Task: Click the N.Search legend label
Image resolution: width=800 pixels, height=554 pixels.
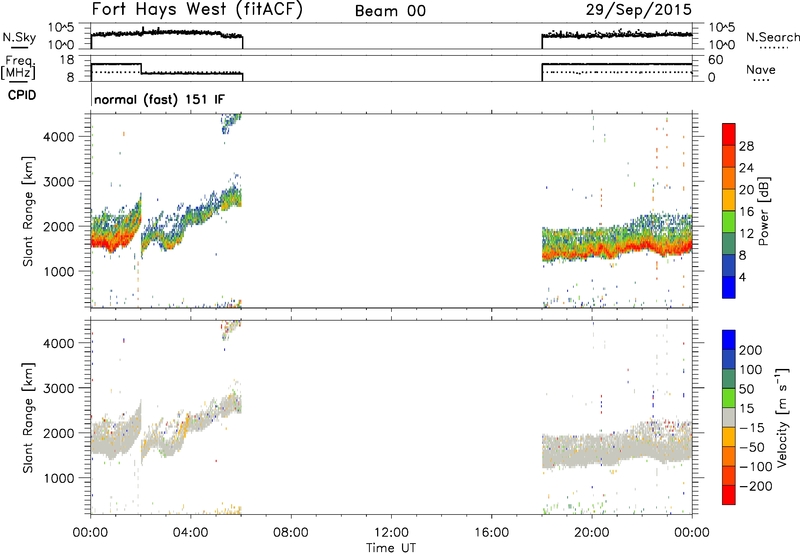Action: (772, 37)
